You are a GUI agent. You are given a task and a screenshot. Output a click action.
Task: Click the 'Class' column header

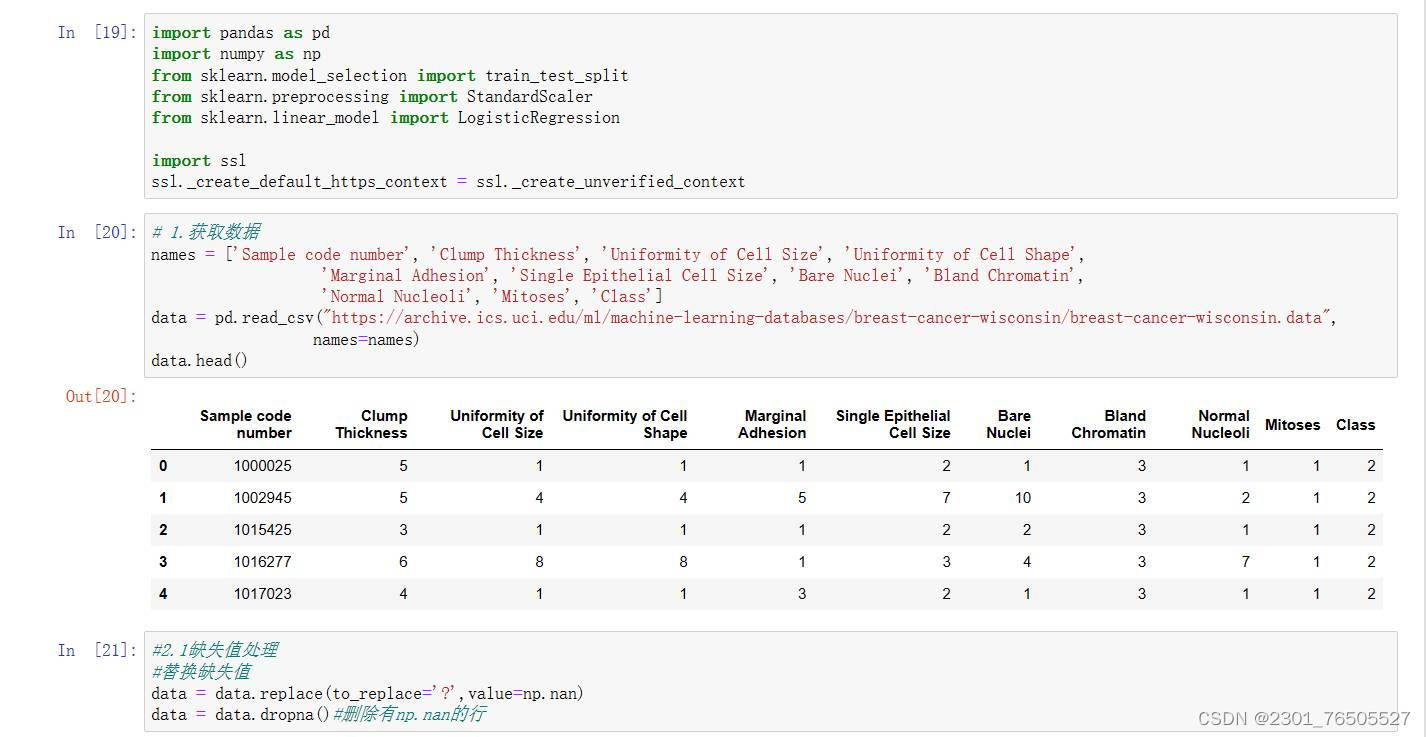1356,425
